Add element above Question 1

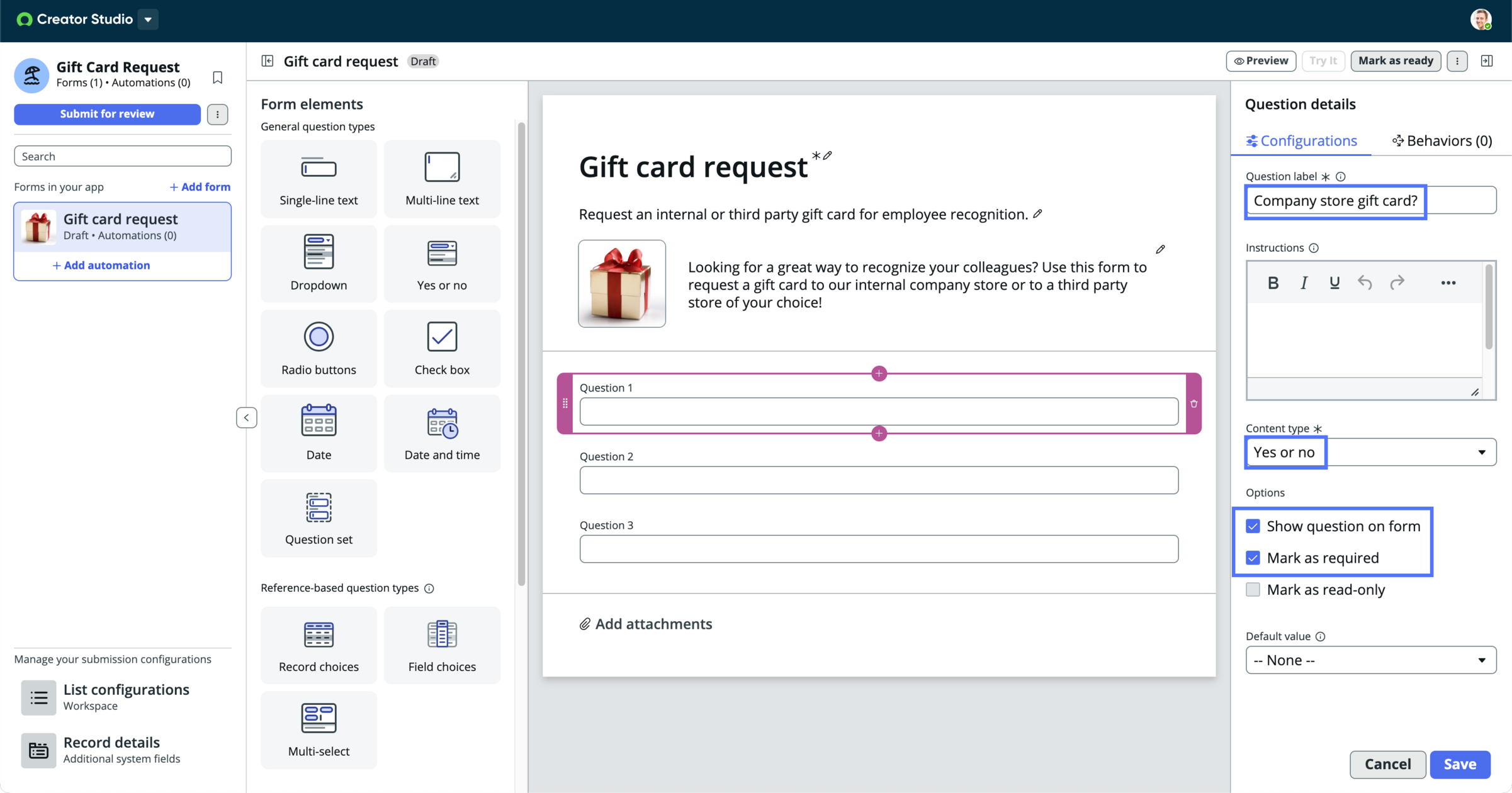point(879,373)
